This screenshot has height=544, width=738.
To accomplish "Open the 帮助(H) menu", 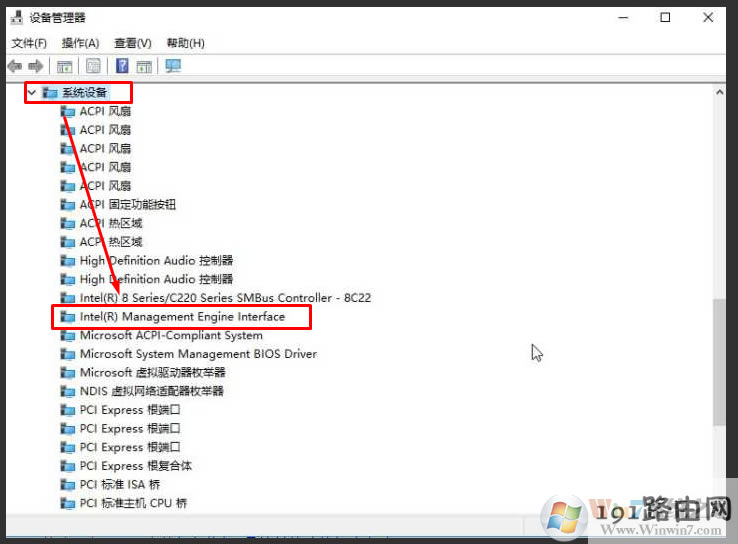I will coord(185,43).
